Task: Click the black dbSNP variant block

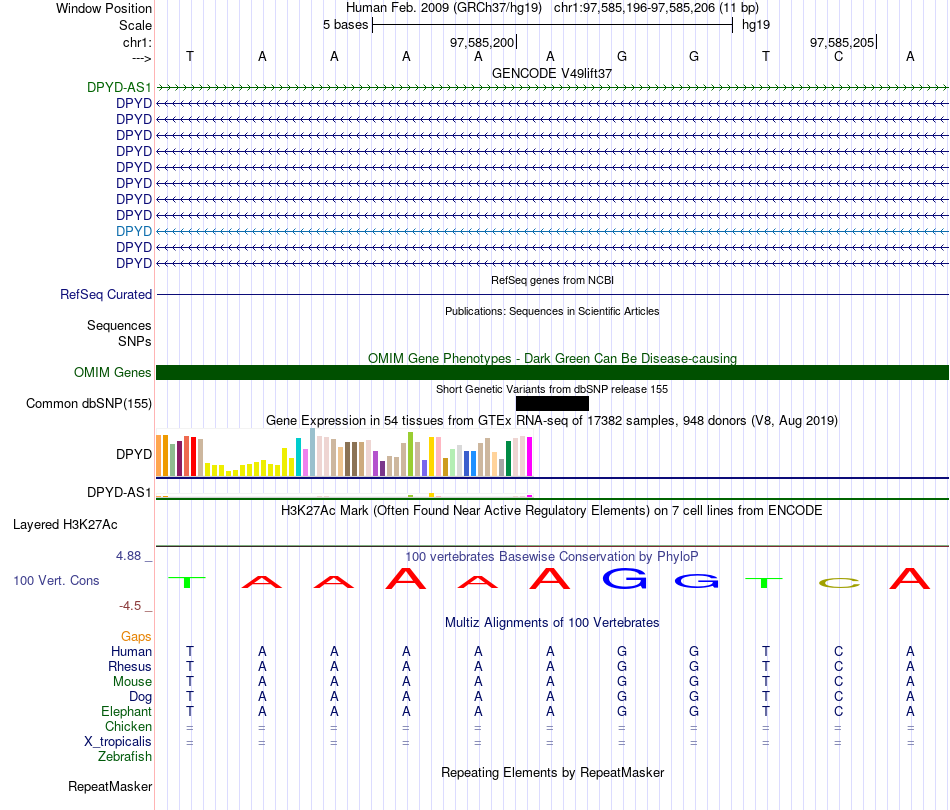Action: 552,403
